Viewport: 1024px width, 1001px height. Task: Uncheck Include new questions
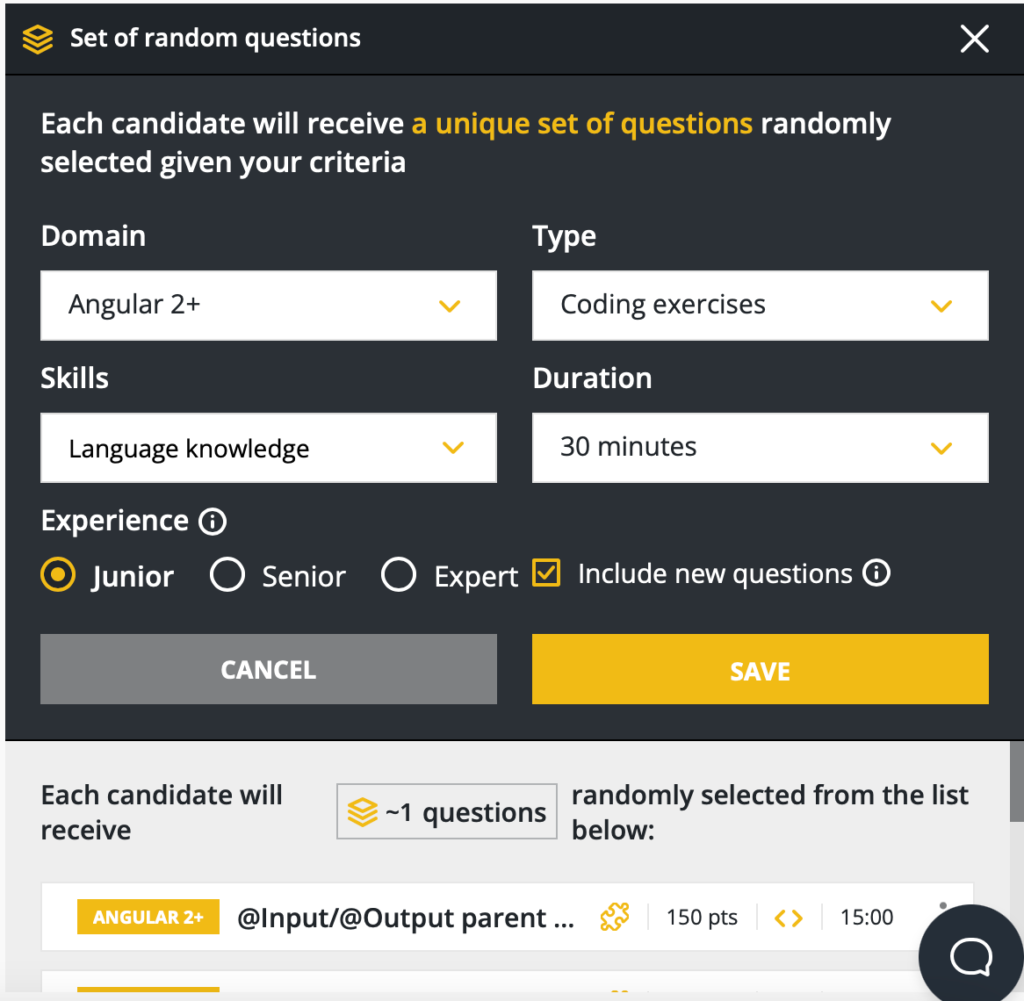click(x=546, y=573)
